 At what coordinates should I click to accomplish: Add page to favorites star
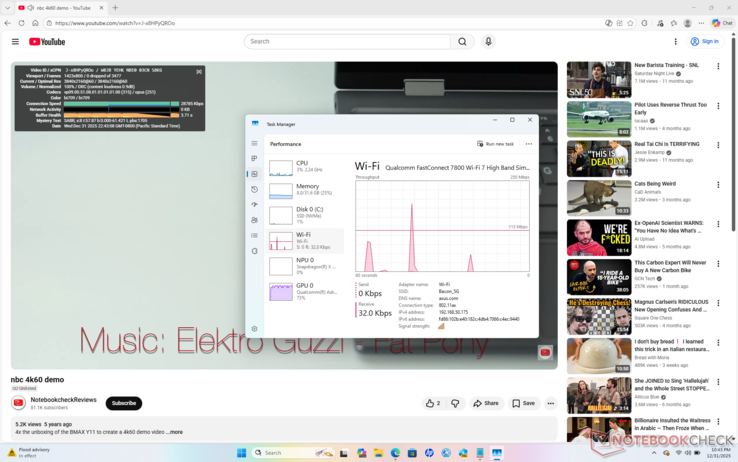(630, 23)
